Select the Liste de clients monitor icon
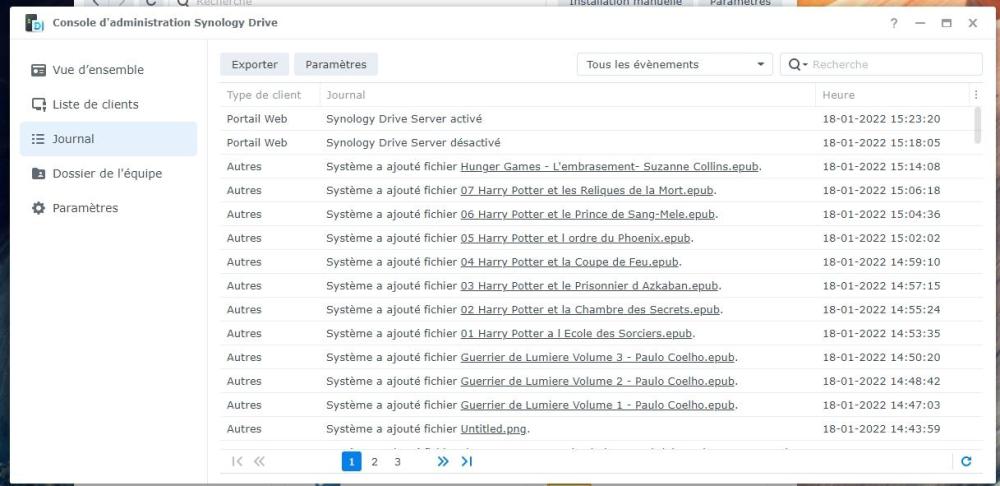The image size is (1000, 486). (38, 105)
